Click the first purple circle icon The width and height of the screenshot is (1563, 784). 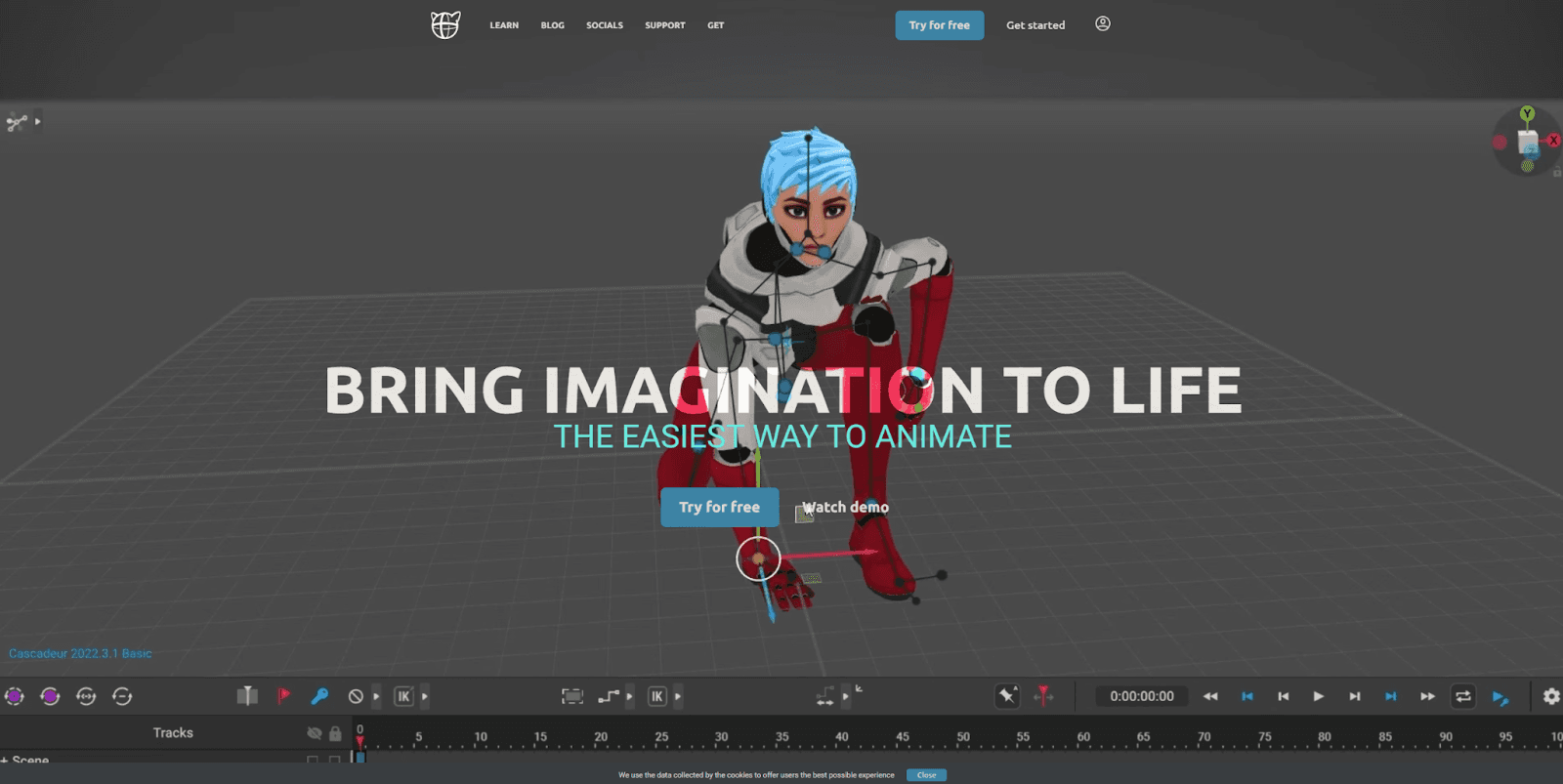click(x=15, y=696)
